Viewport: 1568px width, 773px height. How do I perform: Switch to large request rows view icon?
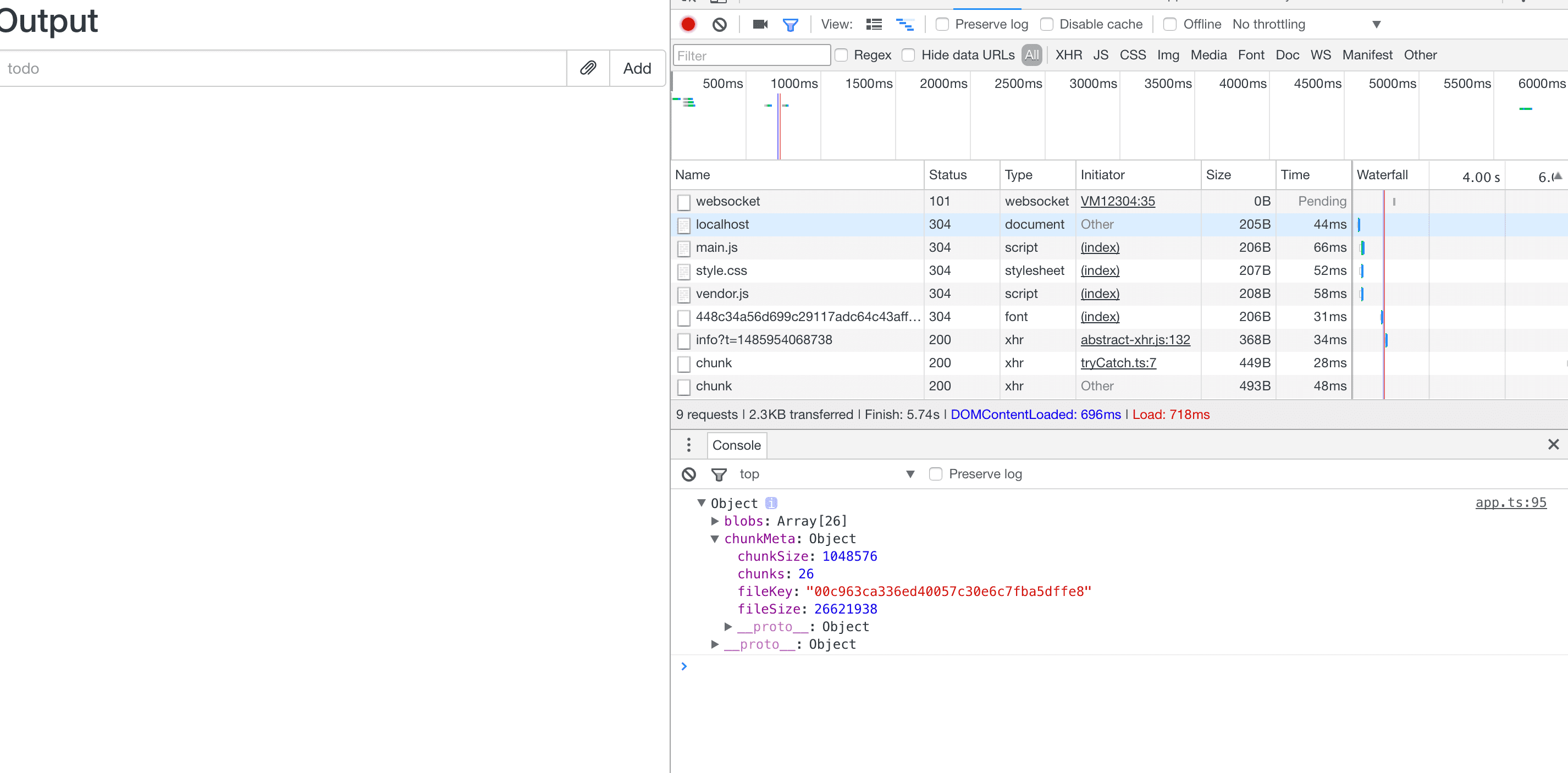[874, 24]
